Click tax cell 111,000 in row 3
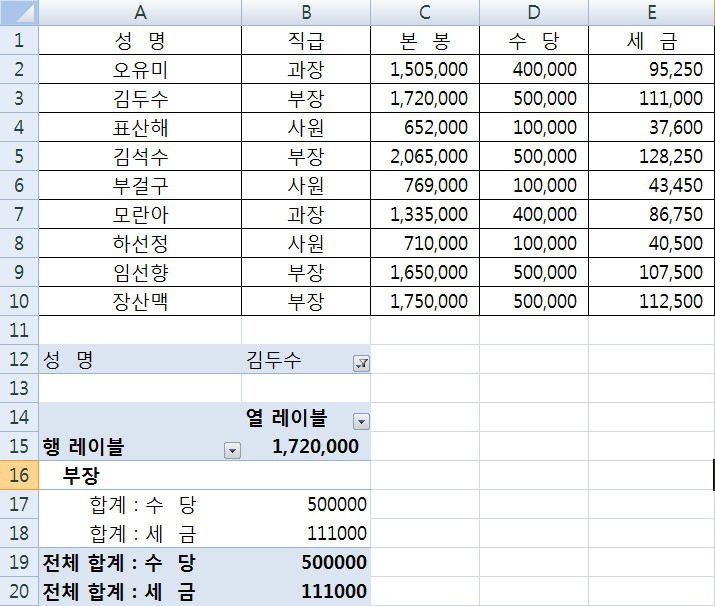 (652, 98)
